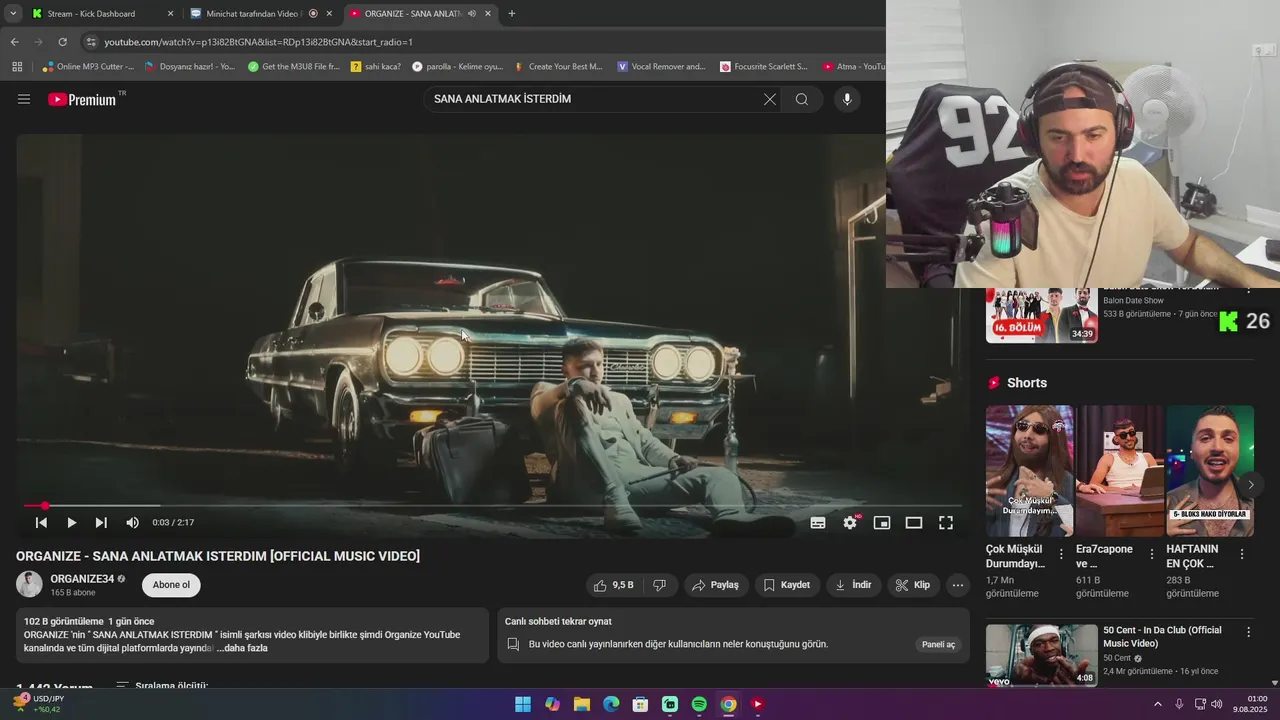Switch to miniplayer mode
The width and height of the screenshot is (1280, 720).
[x=882, y=523]
